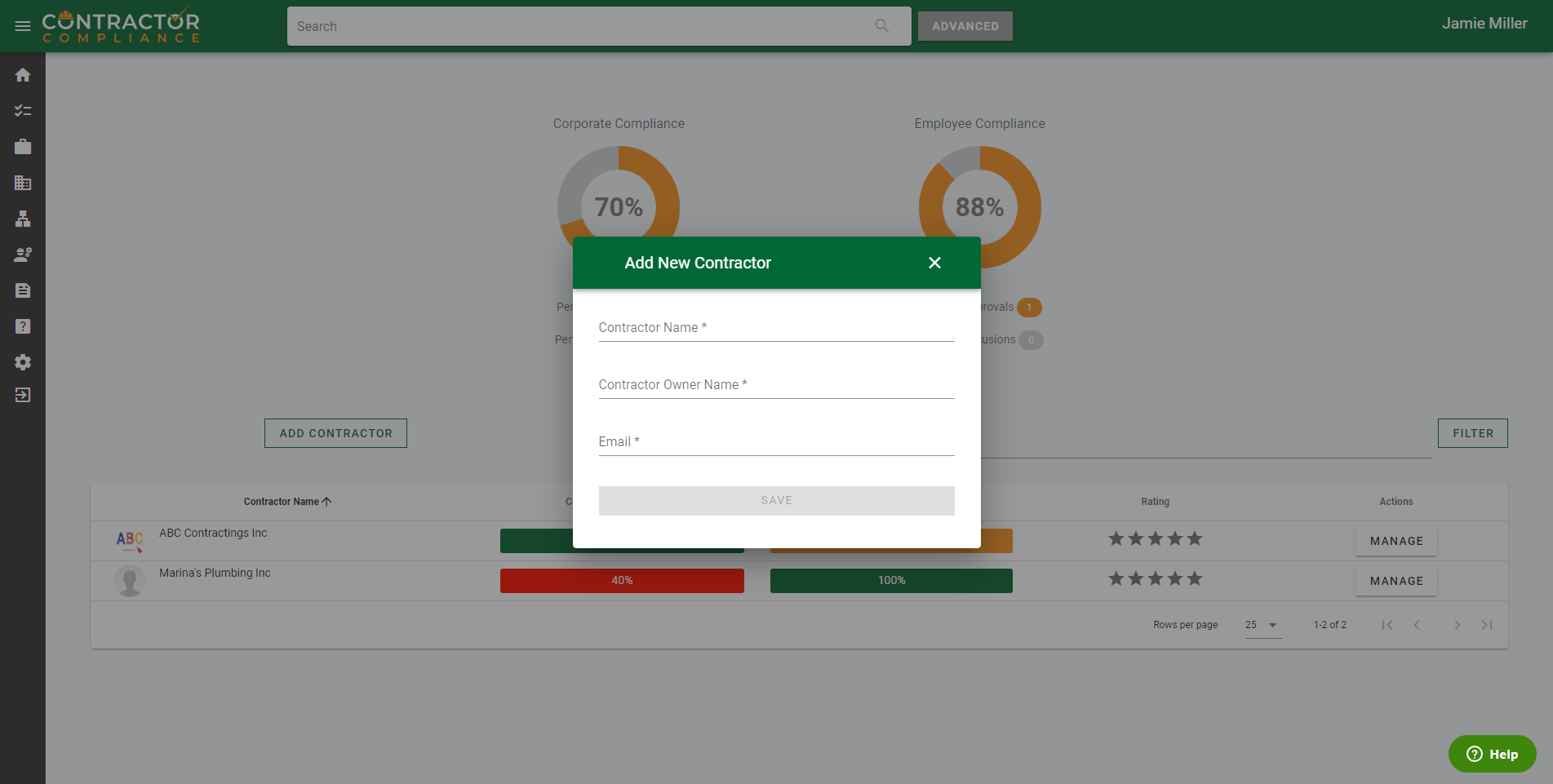
Task: Expand the rows per page dropdown
Action: (1262, 625)
